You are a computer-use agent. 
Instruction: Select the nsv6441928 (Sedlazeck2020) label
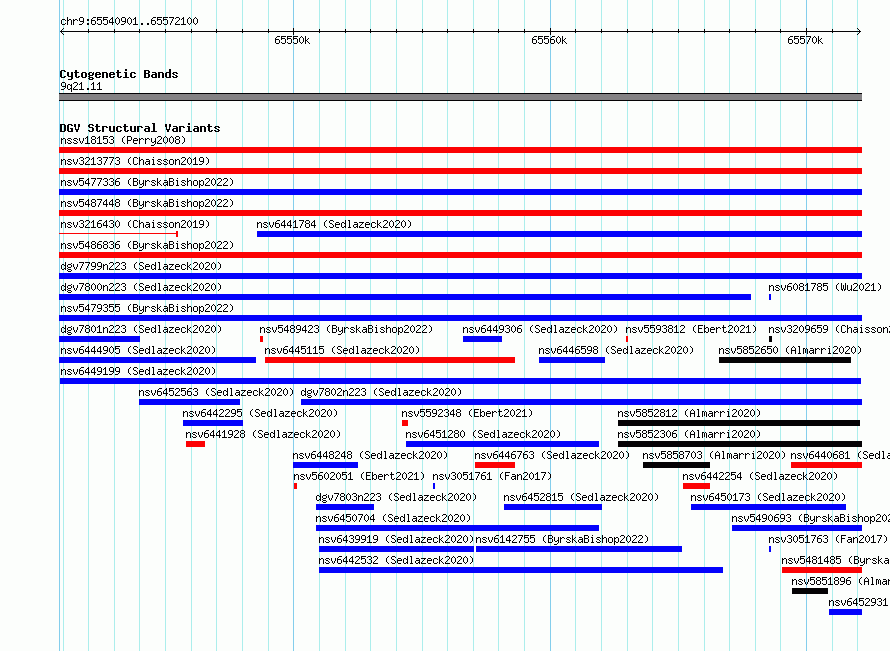pos(263,434)
